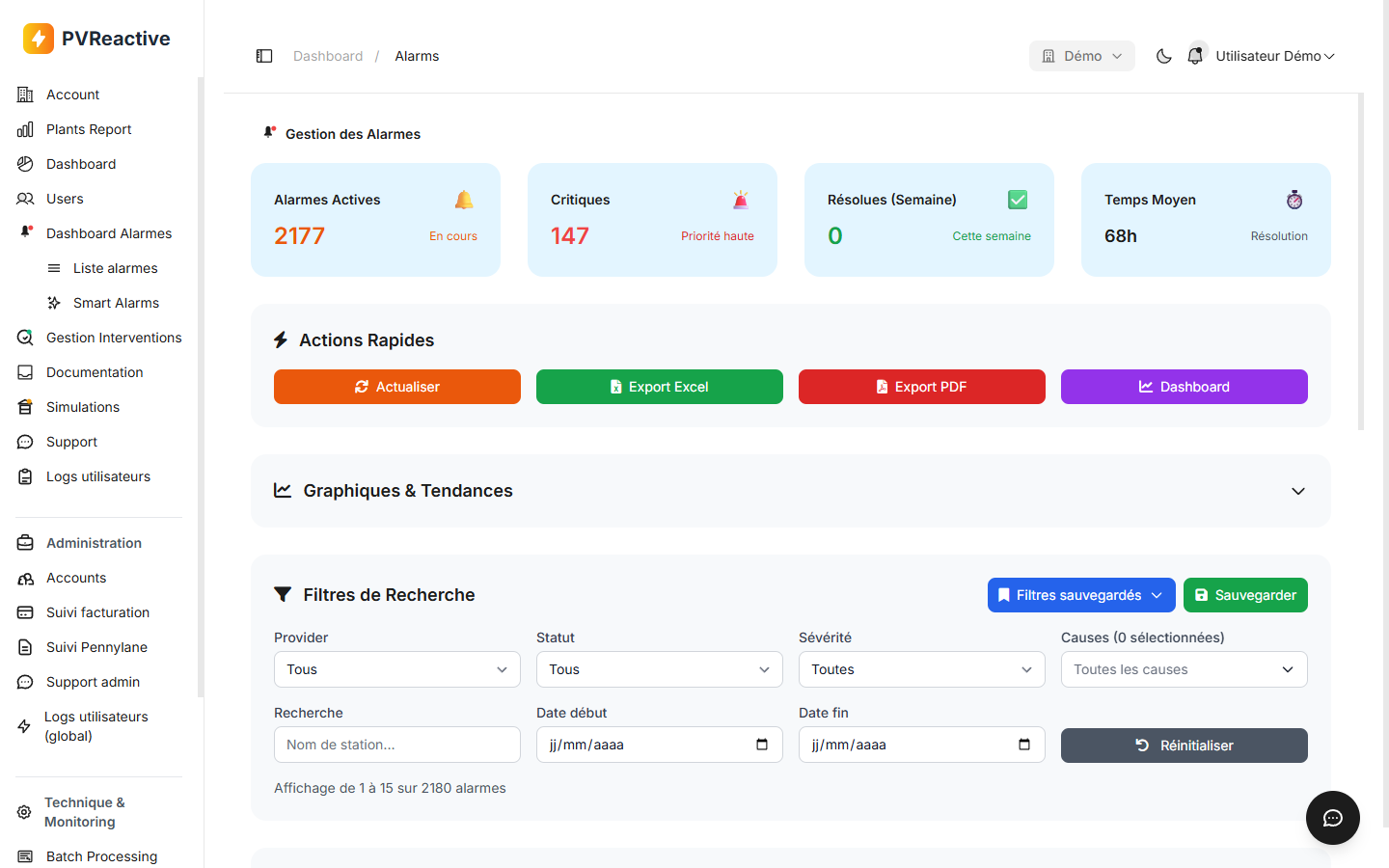Screen dimensions: 1389x868
Task: Open Logs utilisateurs (global) in sidebar
Action: (x=98, y=726)
